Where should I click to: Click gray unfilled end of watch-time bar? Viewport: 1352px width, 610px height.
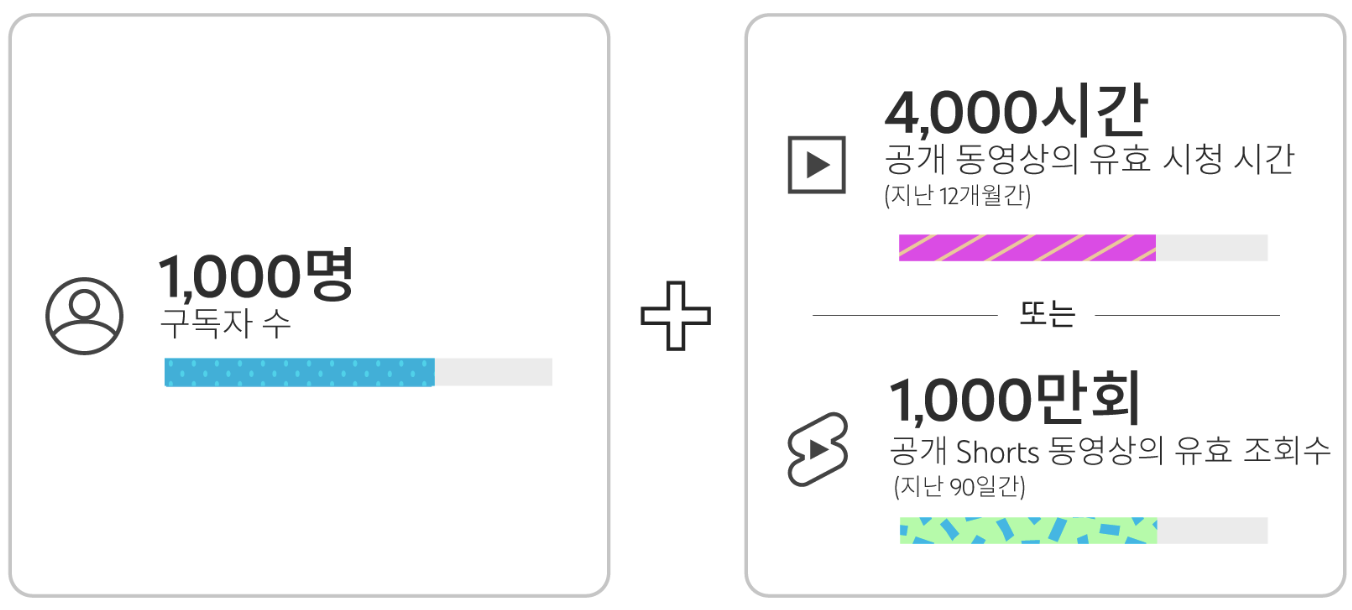click(x=1212, y=248)
